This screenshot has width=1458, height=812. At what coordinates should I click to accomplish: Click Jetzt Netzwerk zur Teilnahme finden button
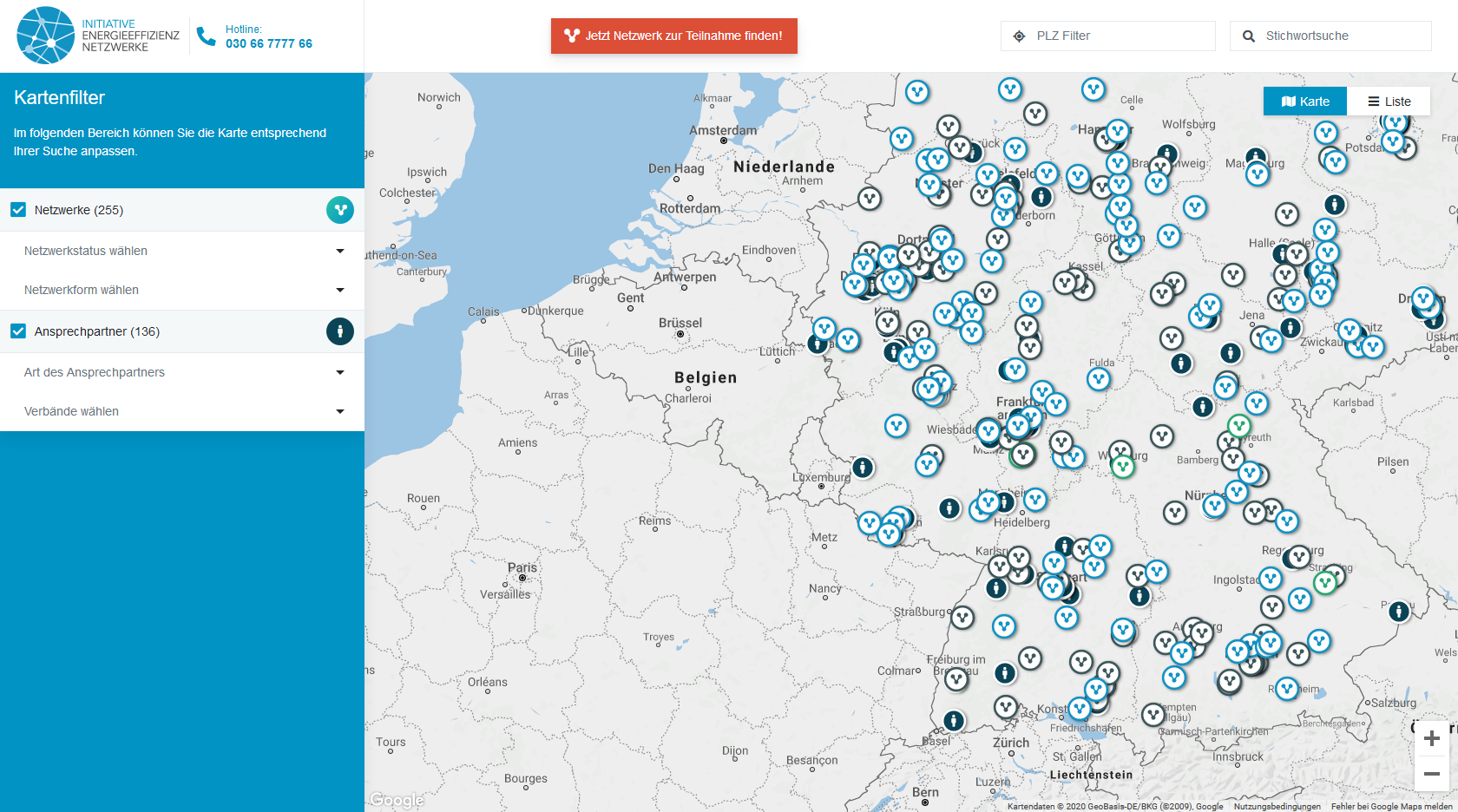pyautogui.click(x=673, y=36)
